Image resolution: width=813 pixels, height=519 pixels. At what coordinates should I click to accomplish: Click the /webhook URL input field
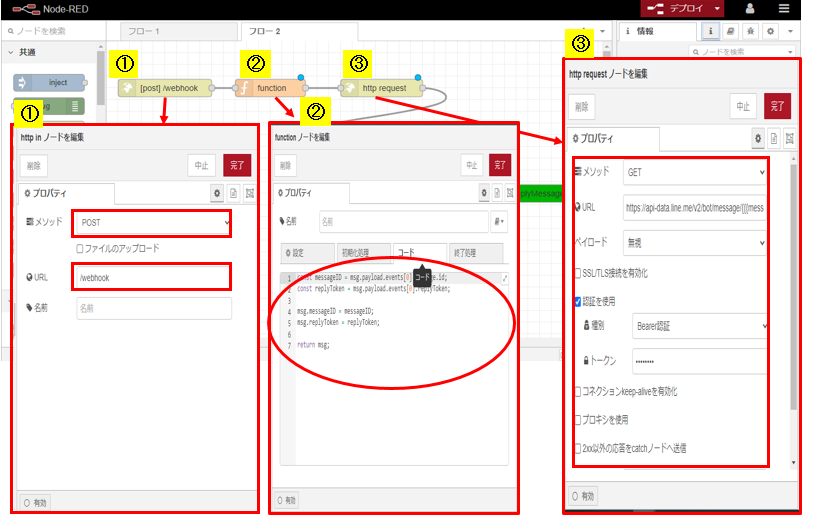point(151,277)
